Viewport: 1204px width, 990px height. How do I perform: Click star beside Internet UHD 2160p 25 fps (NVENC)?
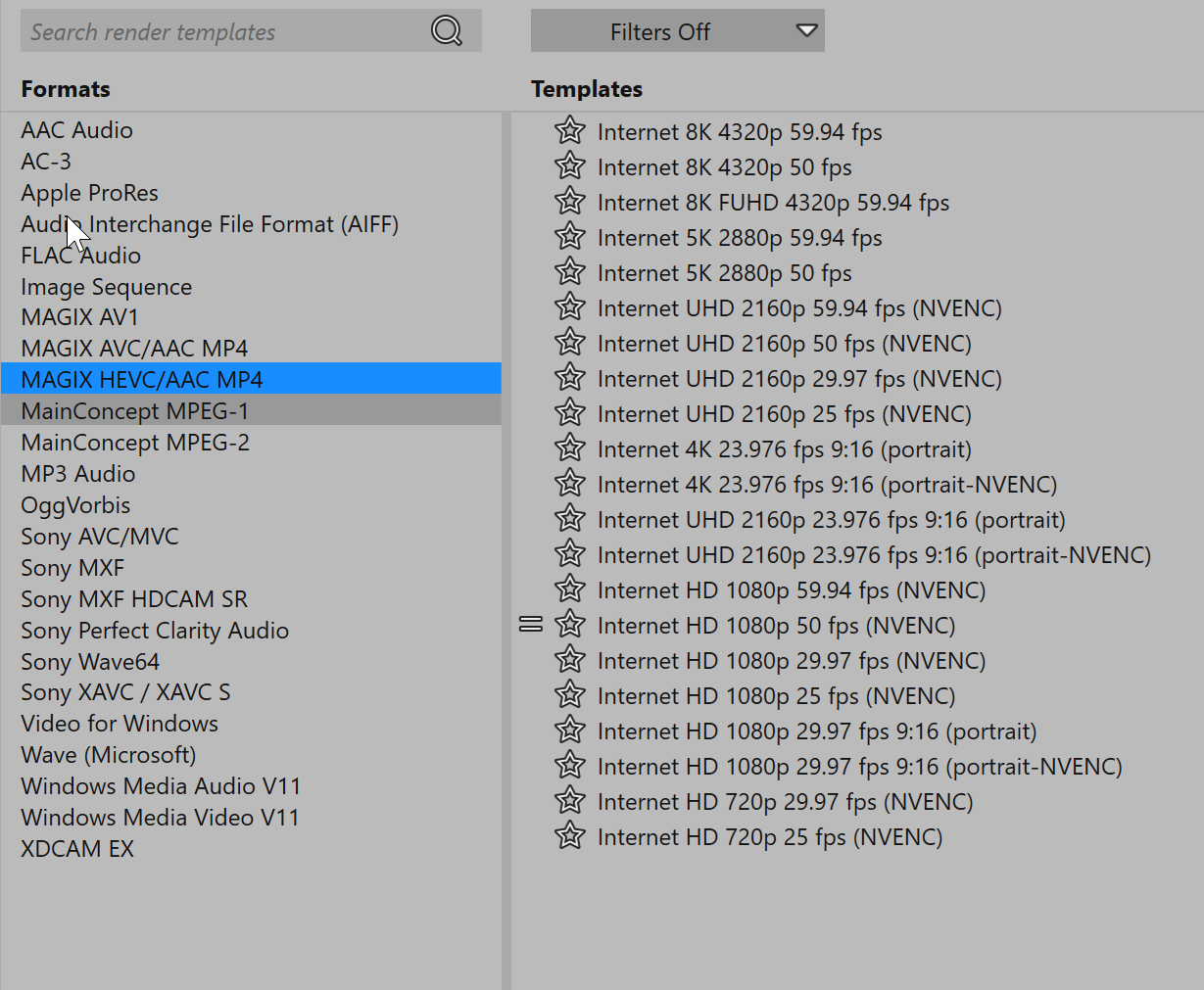click(x=569, y=413)
